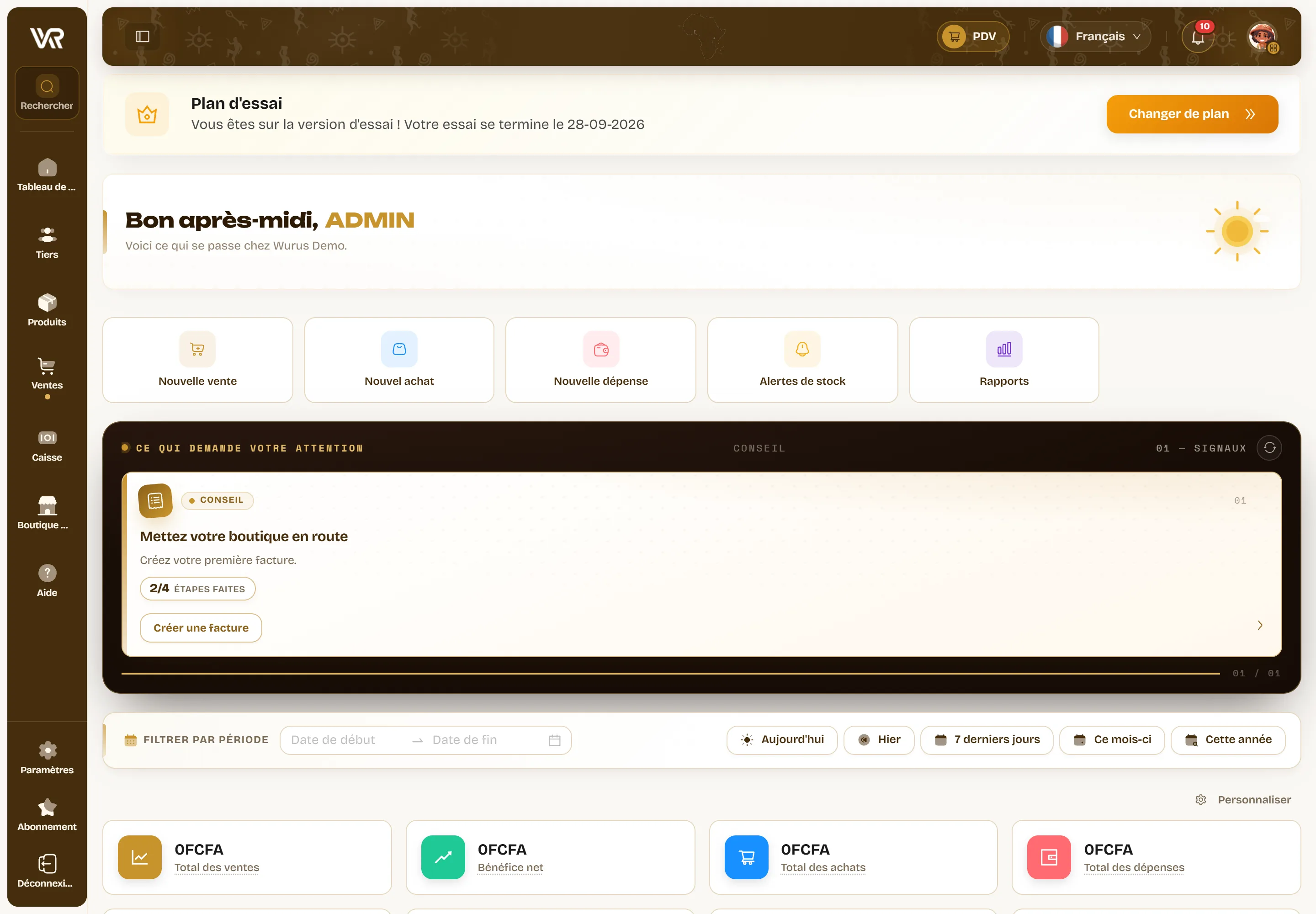Select the Ce mois-ci period filter
This screenshot has height=914, width=1316.
pyautogui.click(x=1112, y=740)
